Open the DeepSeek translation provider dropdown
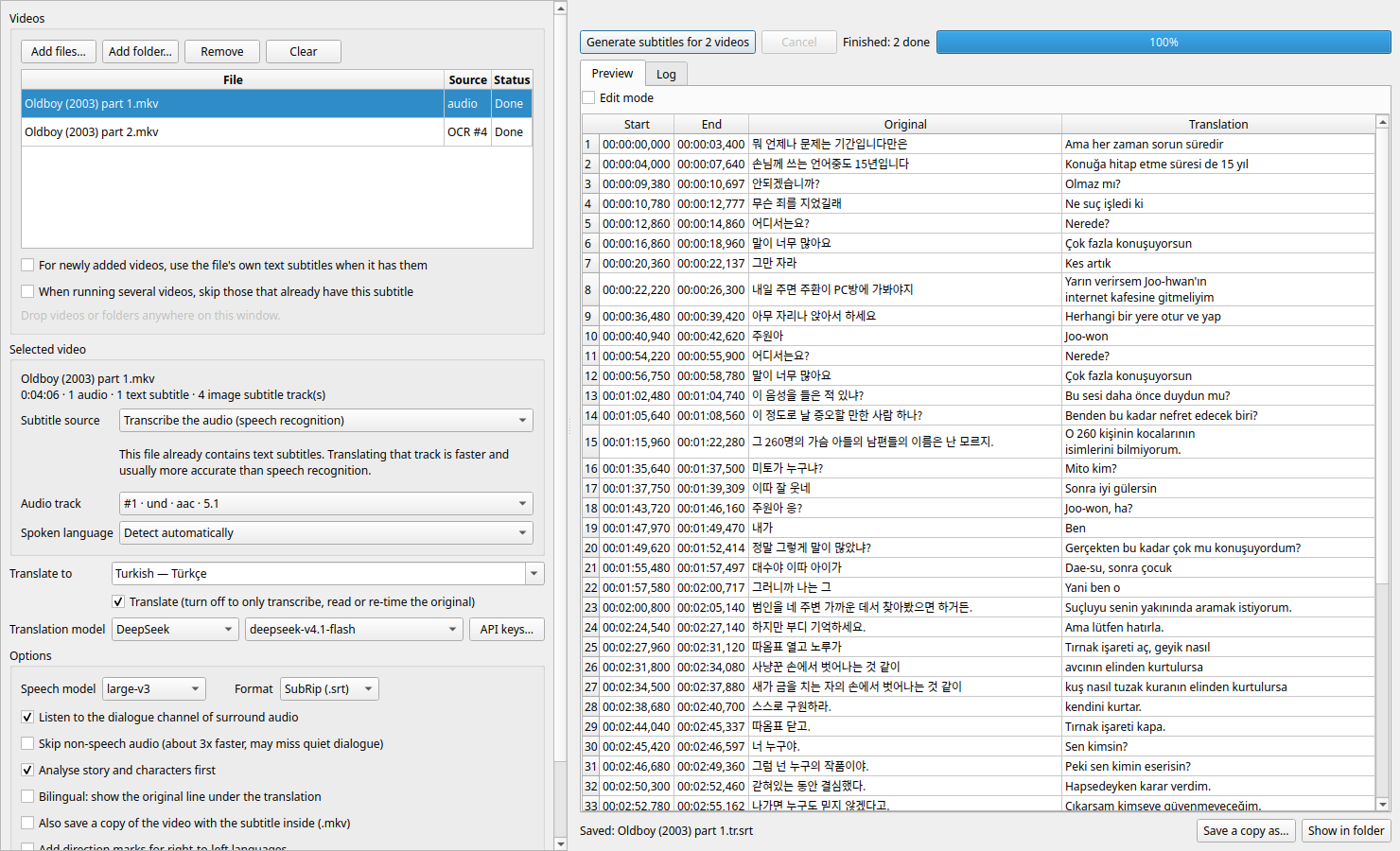The width and height of the screenshot is (1400, 851). (175, 630)
